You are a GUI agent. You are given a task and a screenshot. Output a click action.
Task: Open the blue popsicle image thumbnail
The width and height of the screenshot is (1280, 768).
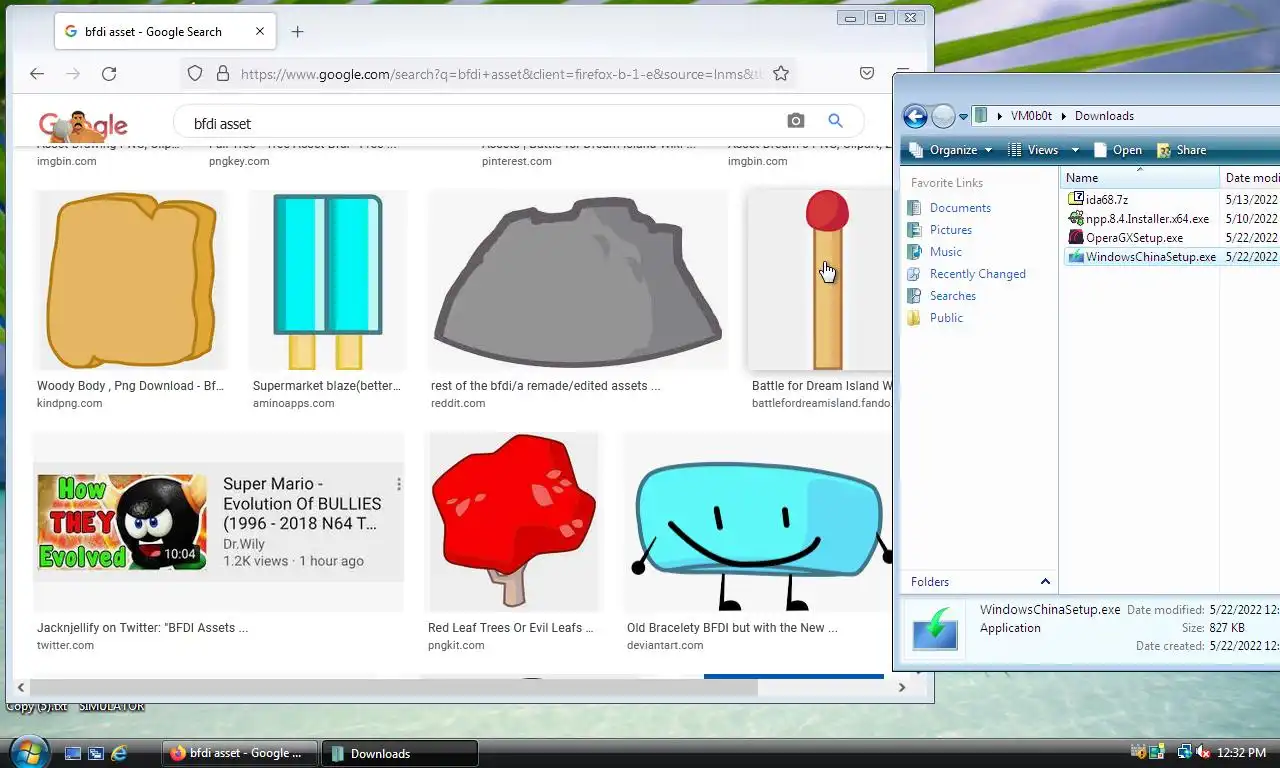(x=328, y=281)
